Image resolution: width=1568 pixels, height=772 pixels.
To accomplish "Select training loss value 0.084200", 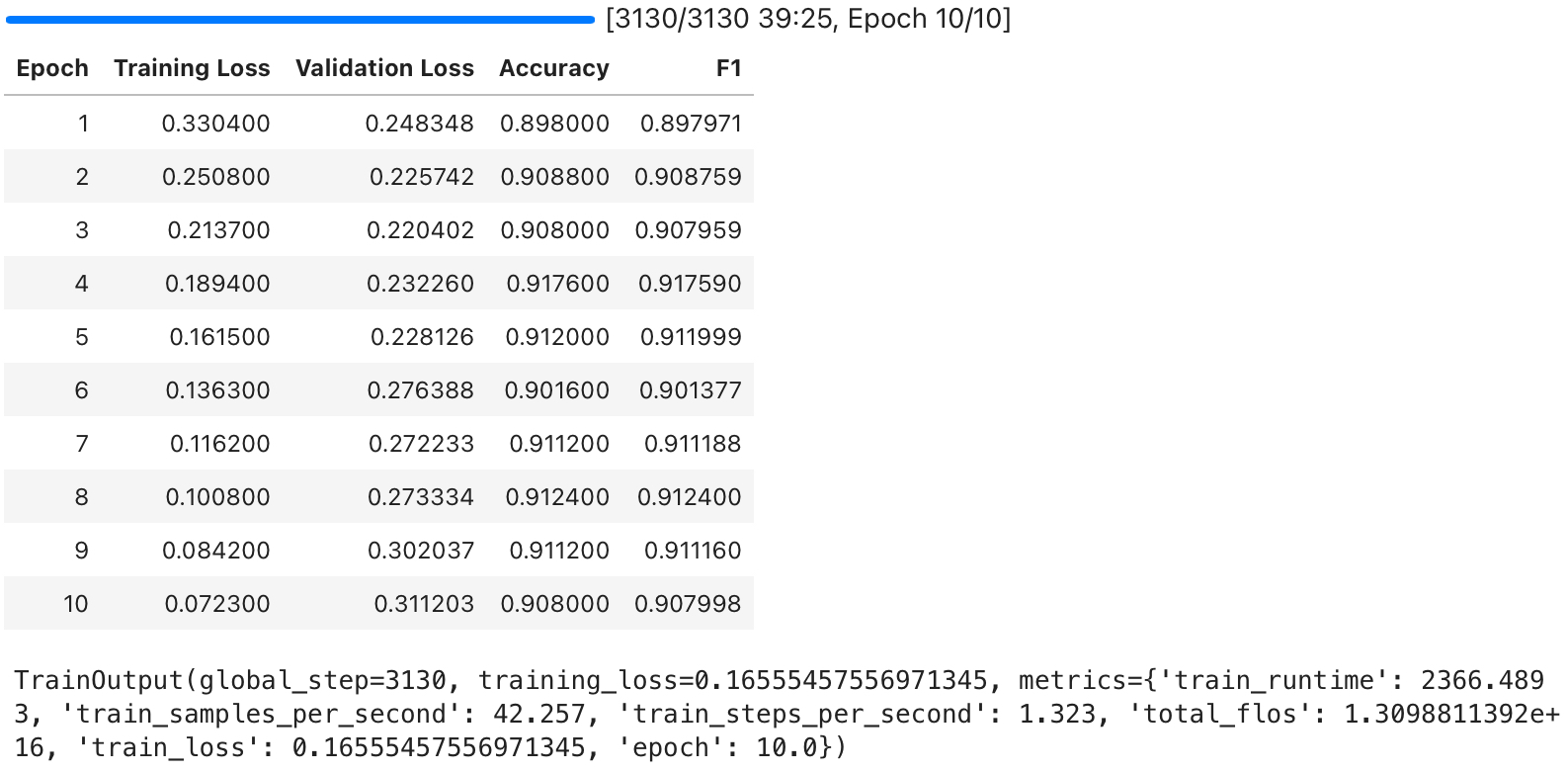I will tap(215, 551).
